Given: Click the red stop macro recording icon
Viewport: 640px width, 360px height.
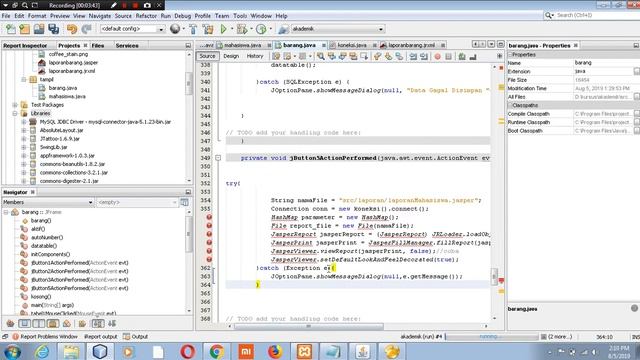Looking at the screenshot, I should [438, 56].
